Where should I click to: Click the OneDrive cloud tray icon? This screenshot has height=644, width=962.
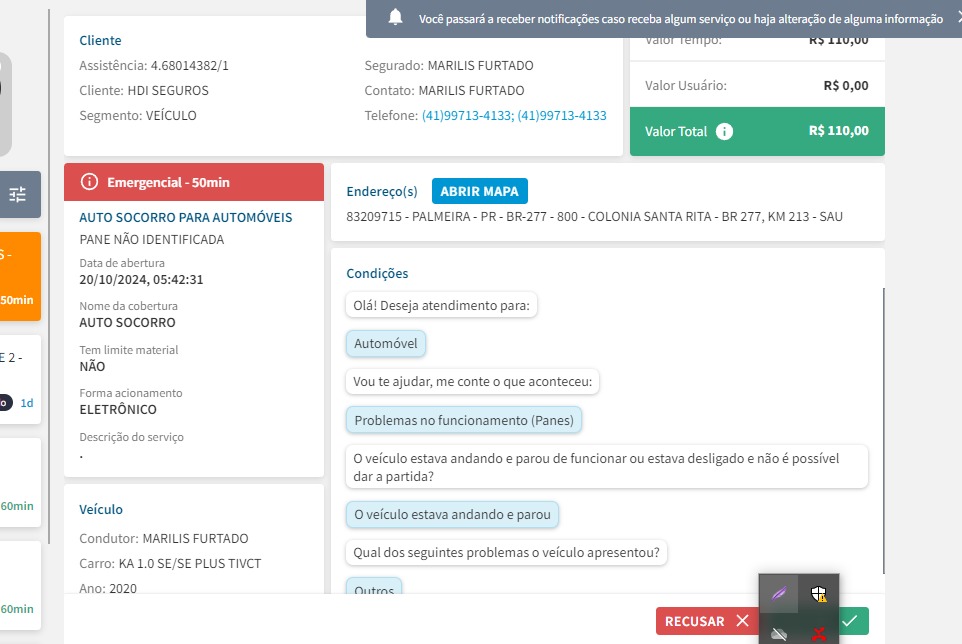tap(779, 633)
